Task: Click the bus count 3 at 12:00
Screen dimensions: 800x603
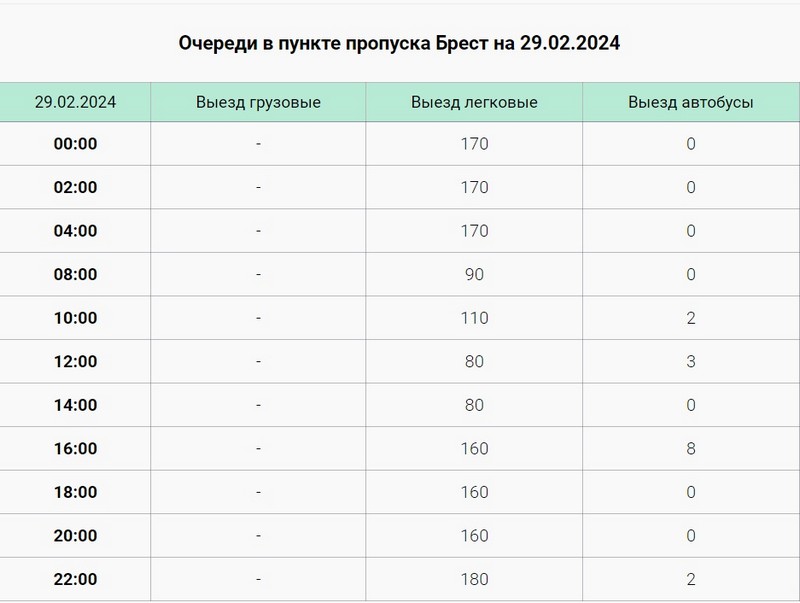Action: [x=691, y=361]
